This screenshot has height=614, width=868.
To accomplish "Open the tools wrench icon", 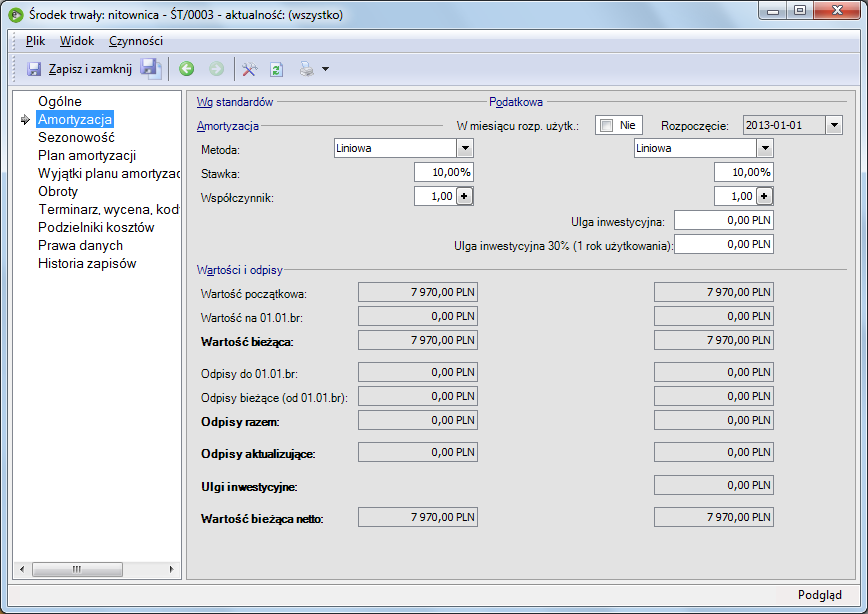I will coord(249,69).
